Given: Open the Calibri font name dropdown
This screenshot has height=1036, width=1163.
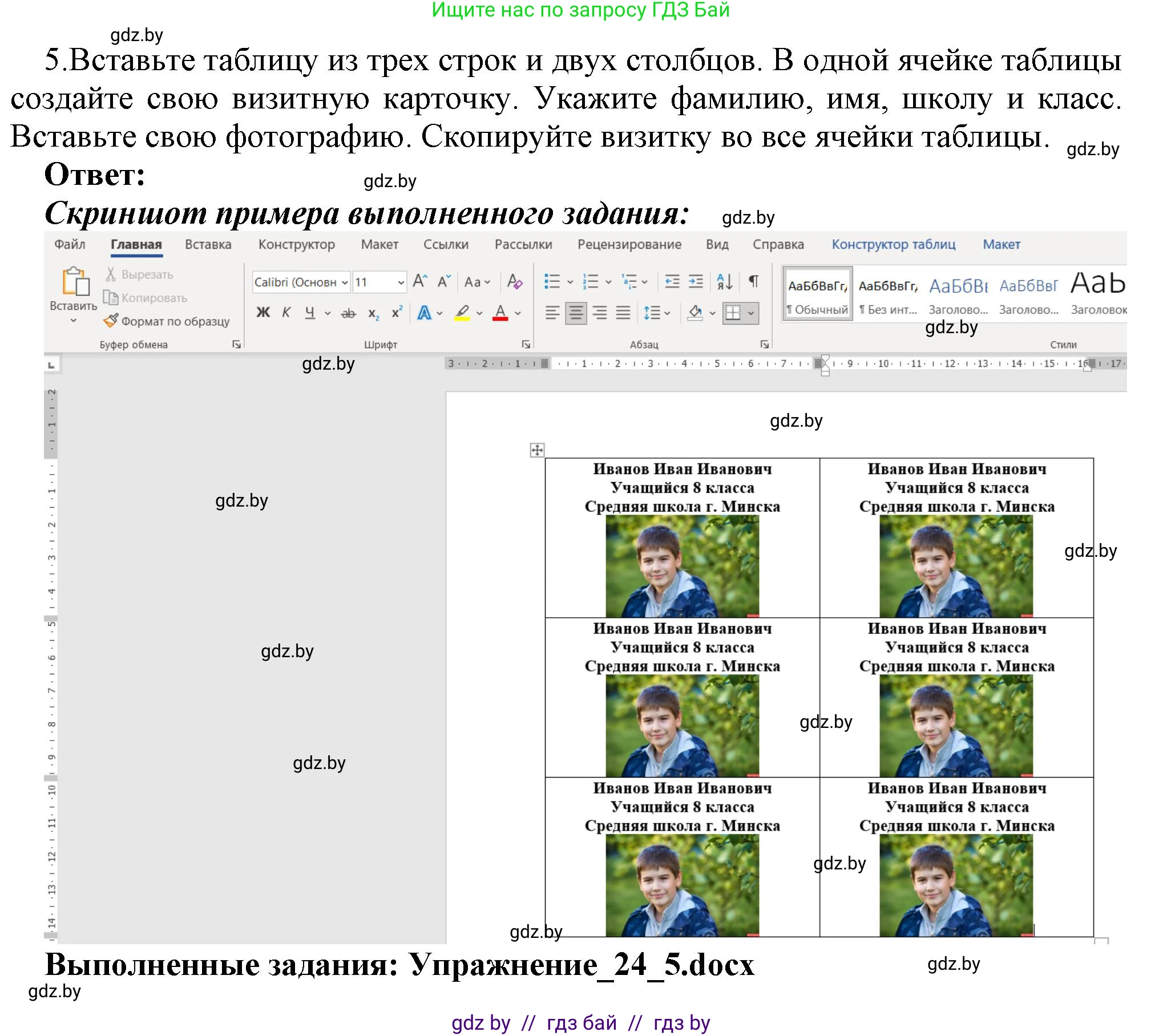Looking at the screenshot, I should coord(344,282).
